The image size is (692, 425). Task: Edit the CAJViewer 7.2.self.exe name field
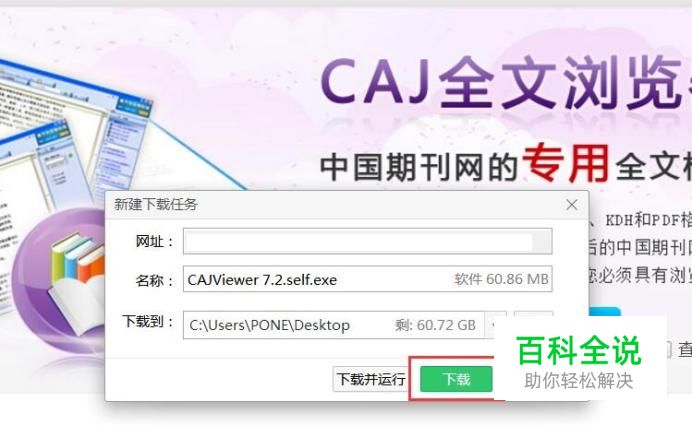(x=367, y=279)
